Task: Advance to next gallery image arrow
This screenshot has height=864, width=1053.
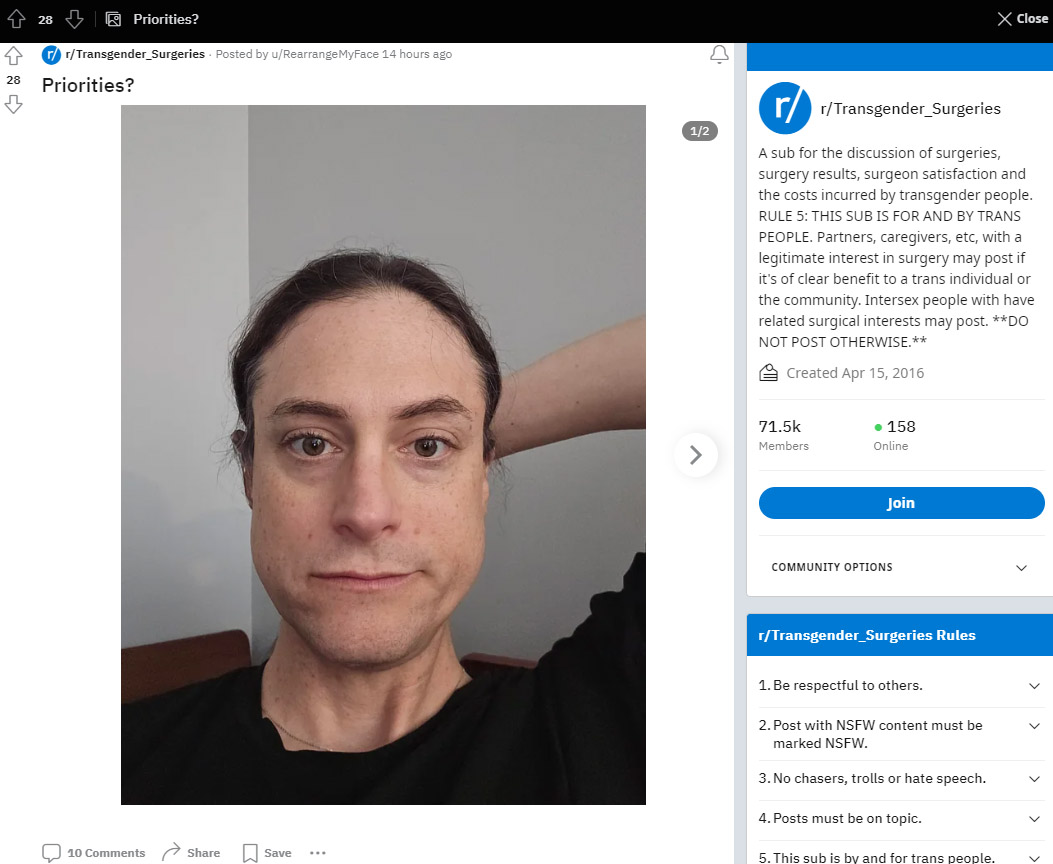Action: pyautogui.click(x=696, y=455)
